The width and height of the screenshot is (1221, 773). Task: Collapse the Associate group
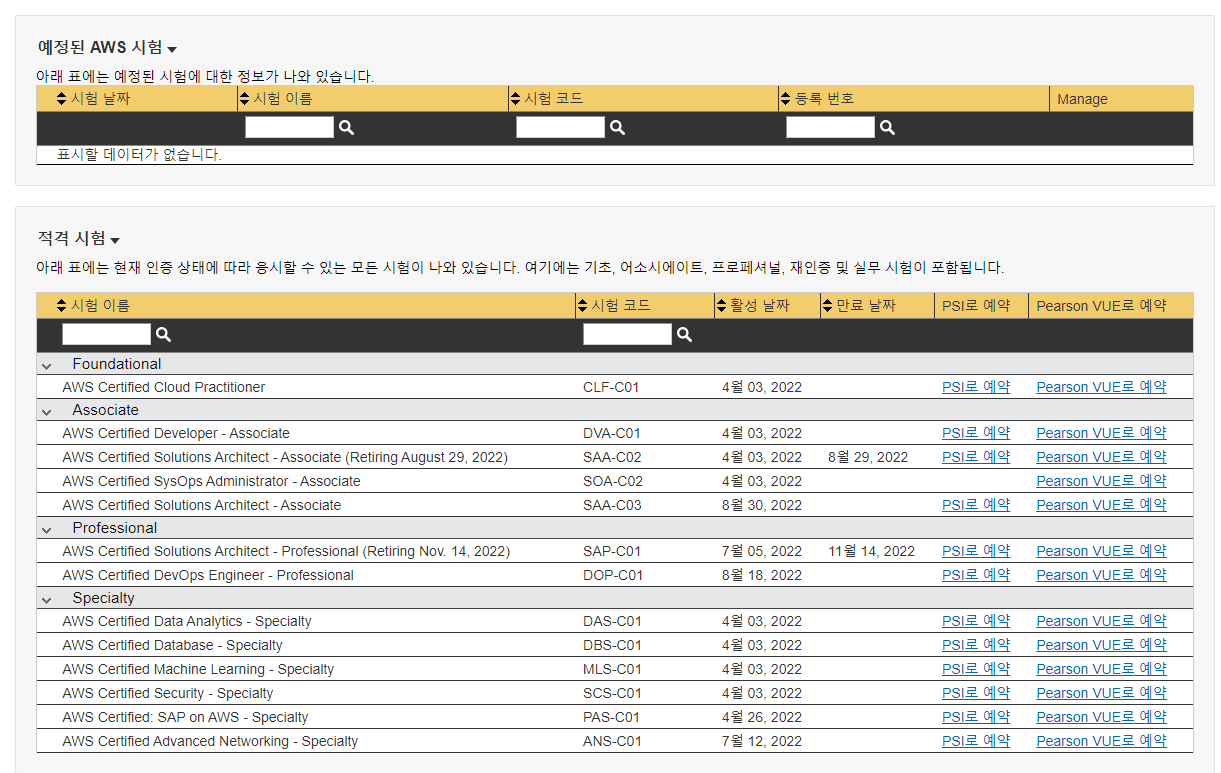(x=46, y=411)
